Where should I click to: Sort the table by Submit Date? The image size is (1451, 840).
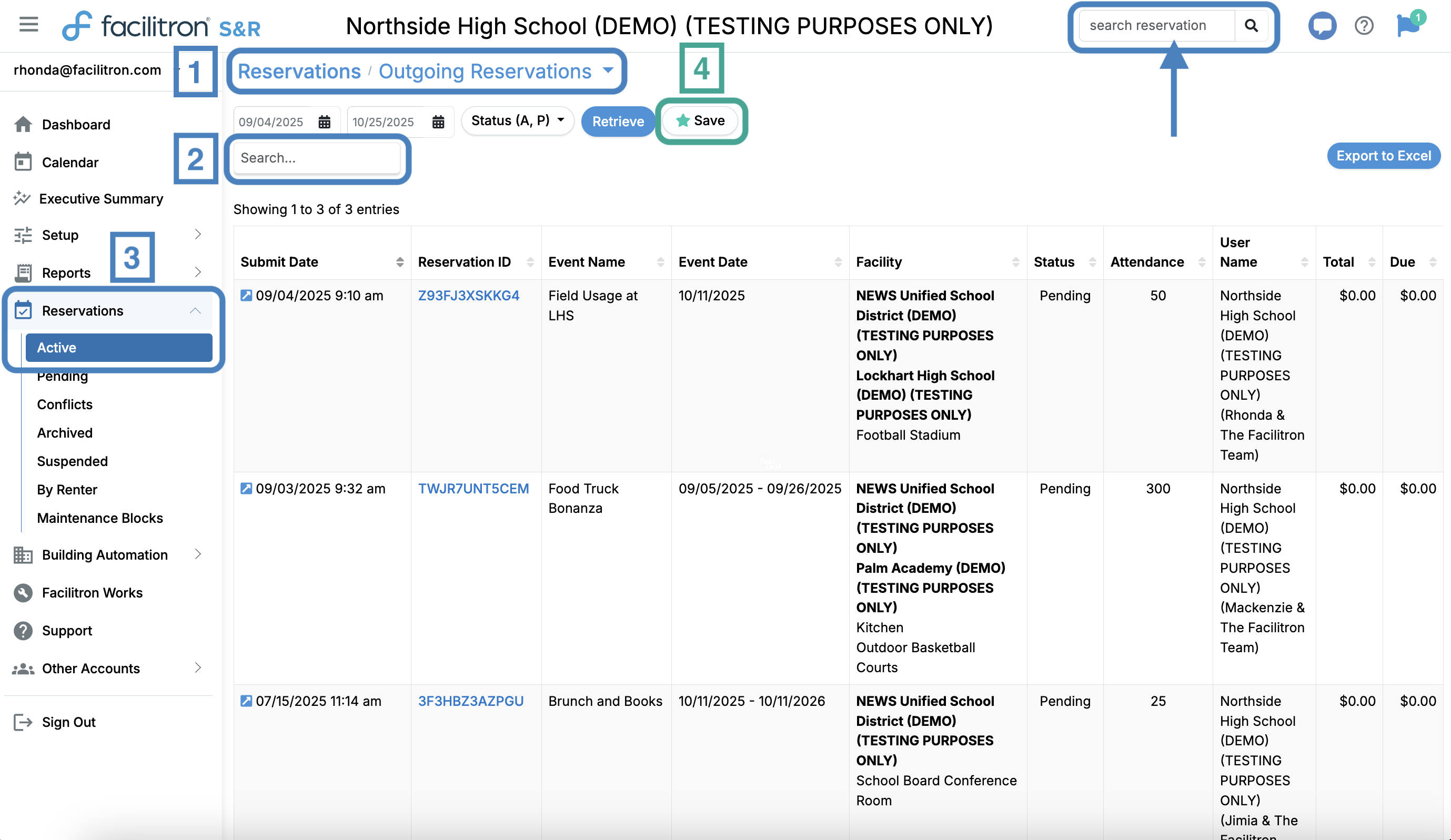click(x=400, y=262)
